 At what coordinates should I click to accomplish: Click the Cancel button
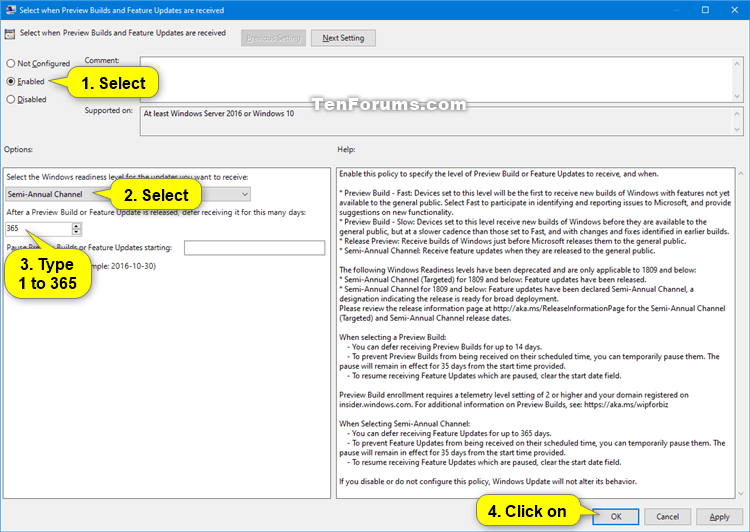coord(667,517)
